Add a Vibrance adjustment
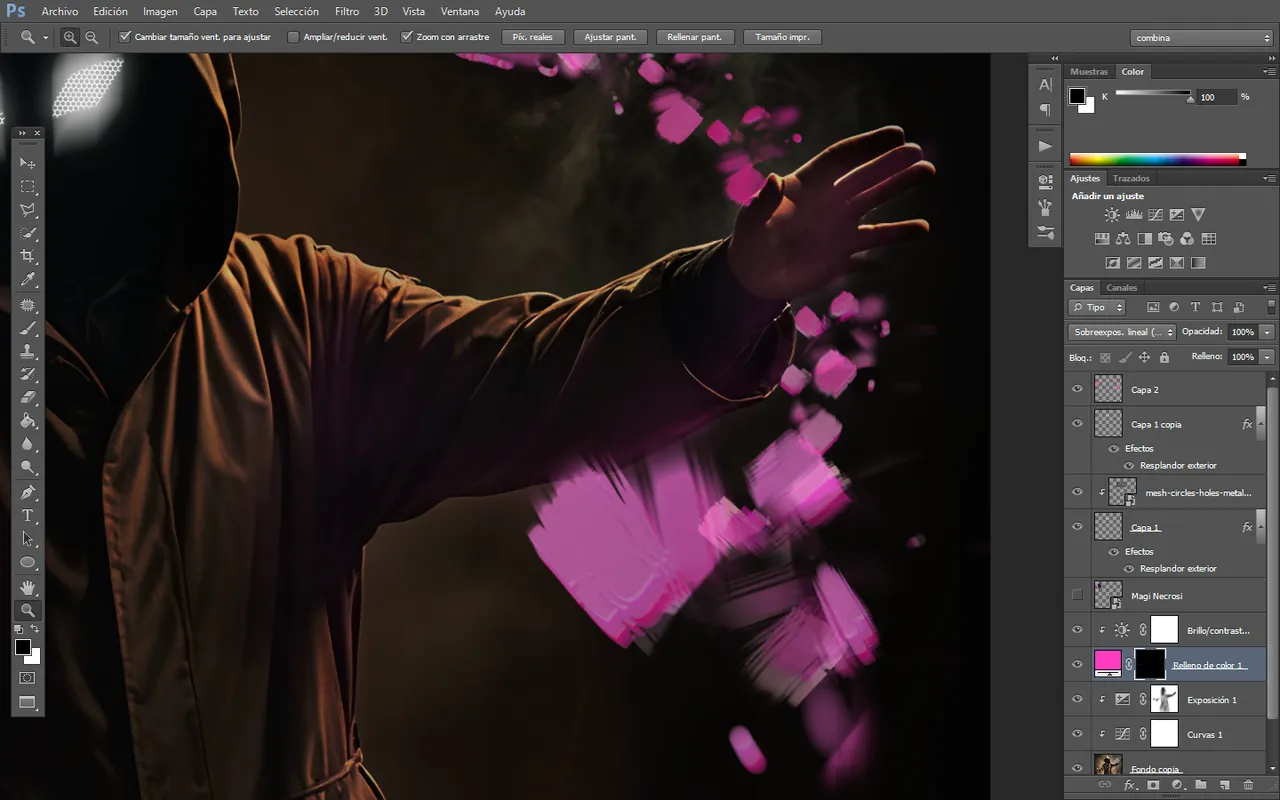The width and height of the screenshot is (1280, 800). pos(1198,214)
